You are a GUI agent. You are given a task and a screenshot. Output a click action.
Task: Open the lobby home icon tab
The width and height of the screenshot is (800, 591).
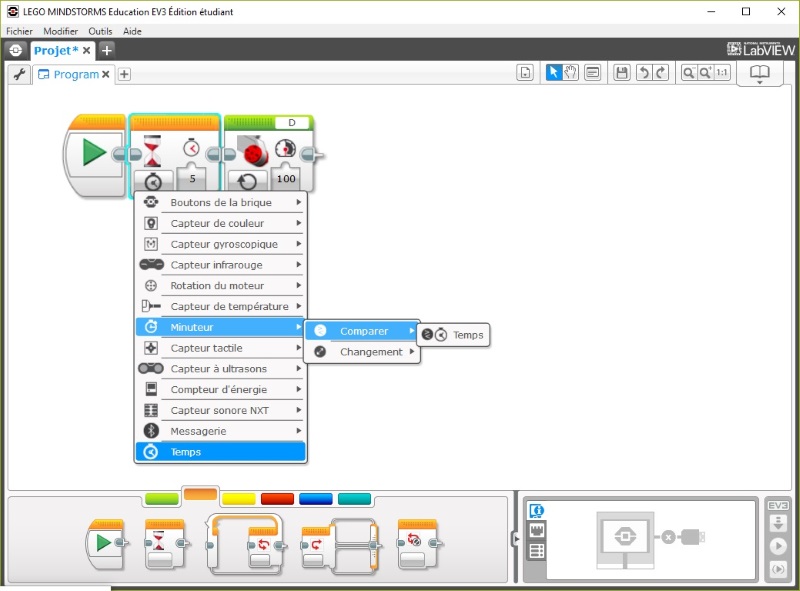pos(15,51)
